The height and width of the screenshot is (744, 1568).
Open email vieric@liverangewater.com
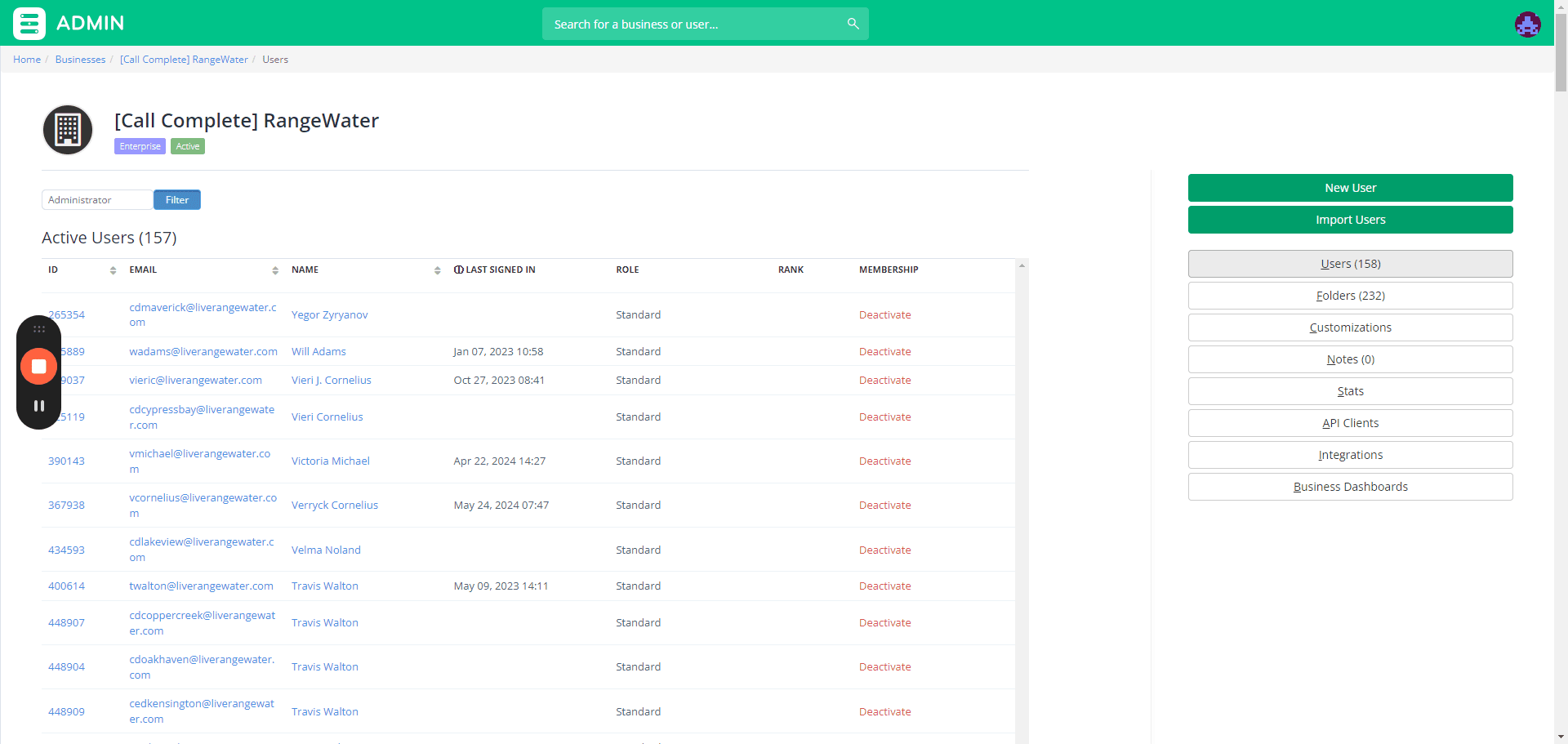[x=195, y=381]
